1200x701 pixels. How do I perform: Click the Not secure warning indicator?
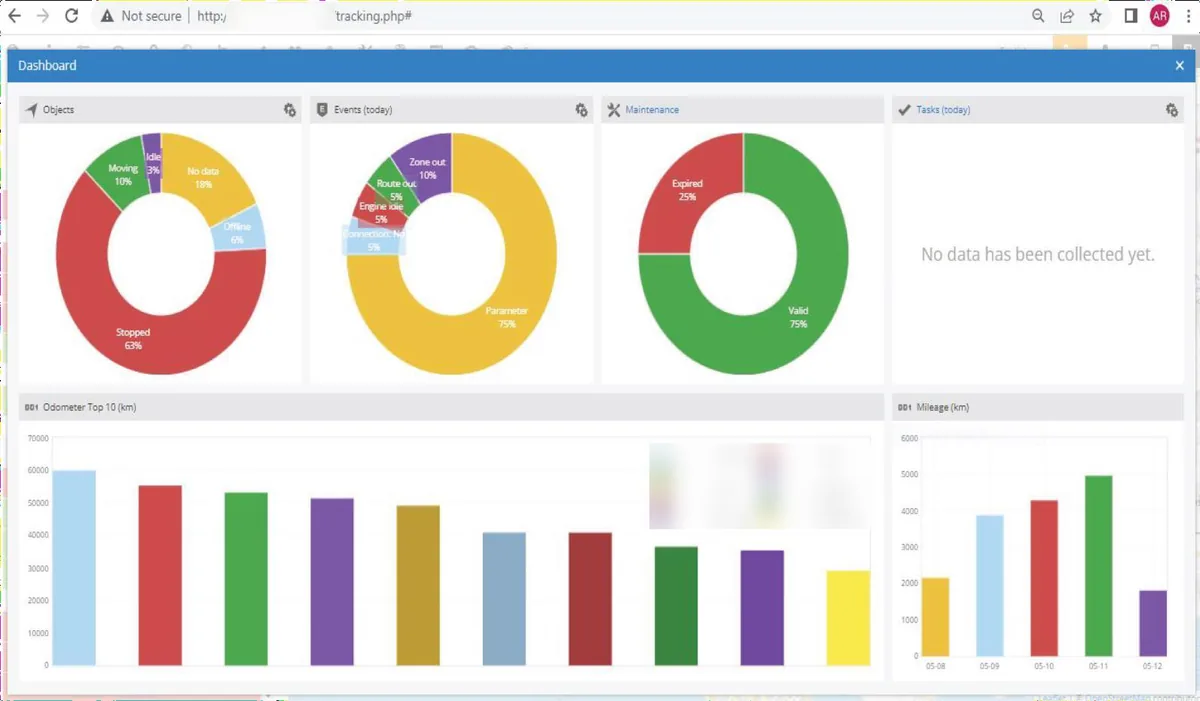pyautogui.click(x=141, y=16)
